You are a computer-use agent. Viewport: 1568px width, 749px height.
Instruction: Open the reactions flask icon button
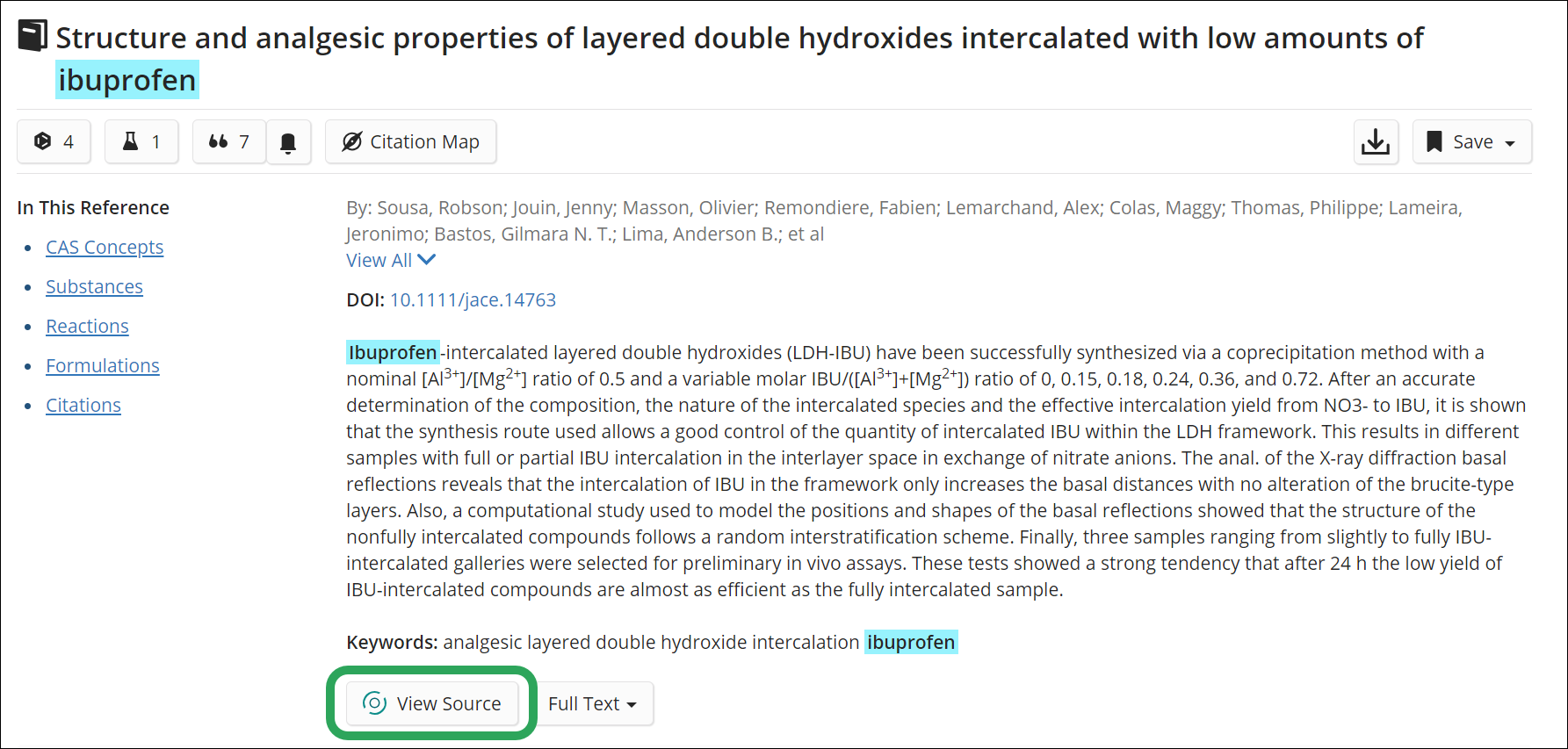141,141
